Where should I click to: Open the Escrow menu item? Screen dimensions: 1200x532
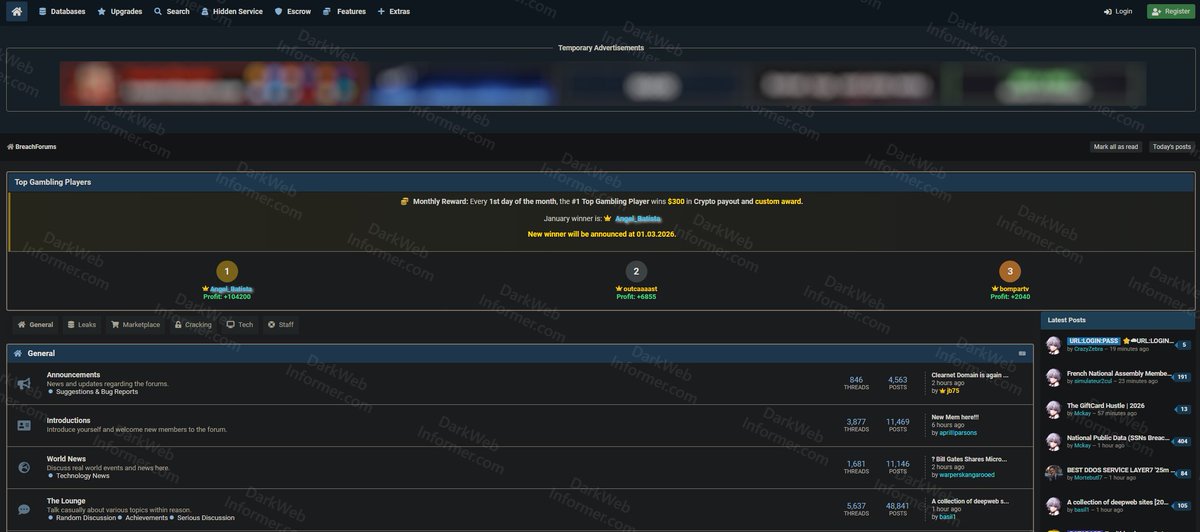point(292,11)
